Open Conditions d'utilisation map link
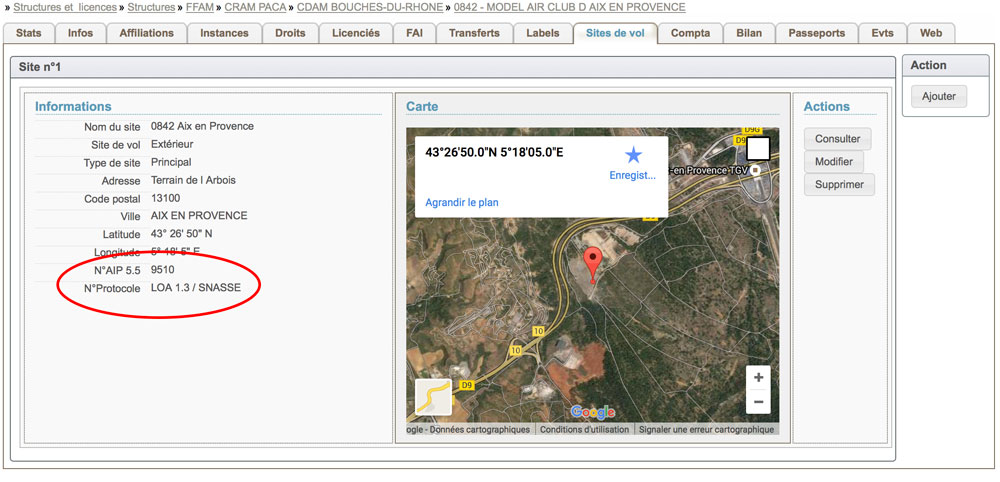The height and width of the screenshot is (482, 1000). [585, 430]
